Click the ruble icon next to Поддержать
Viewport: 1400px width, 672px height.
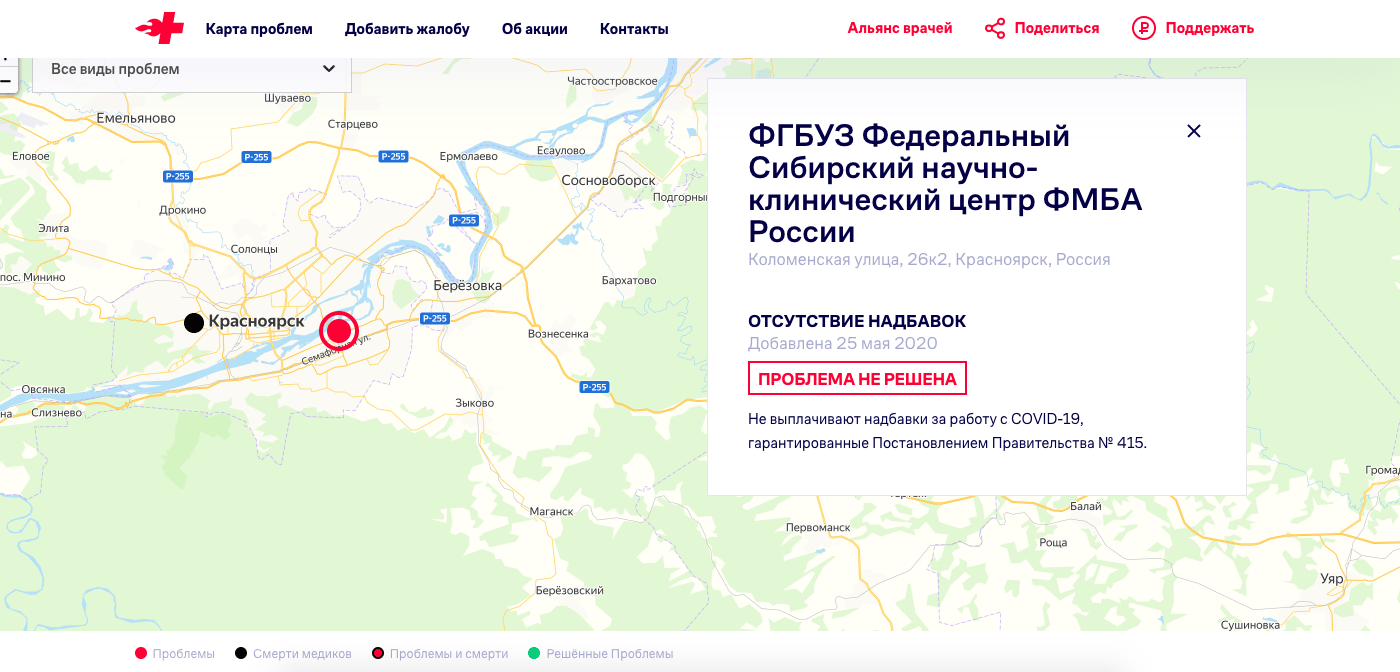[1143, 28]
